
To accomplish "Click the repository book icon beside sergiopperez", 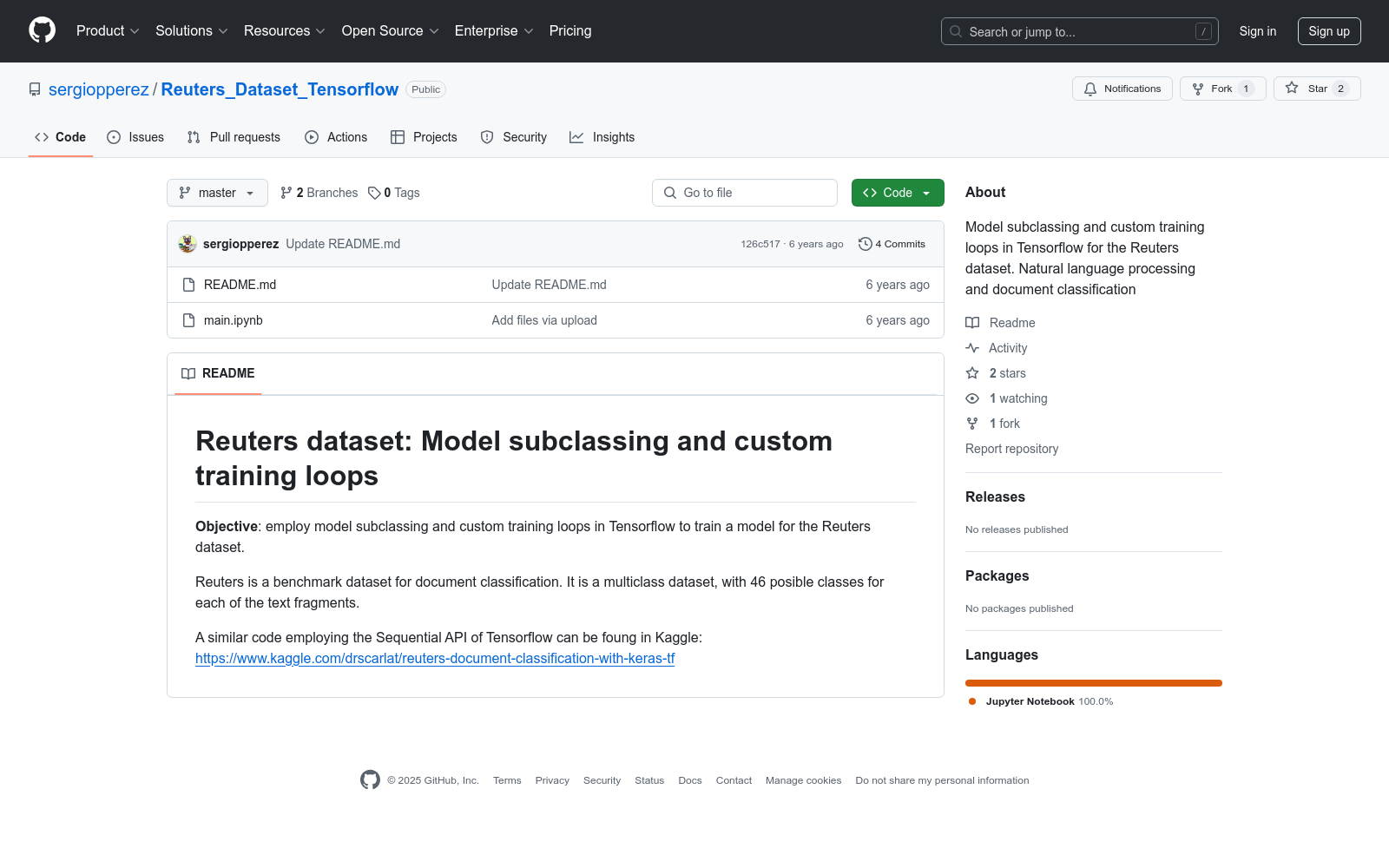I will coord(35,89).
